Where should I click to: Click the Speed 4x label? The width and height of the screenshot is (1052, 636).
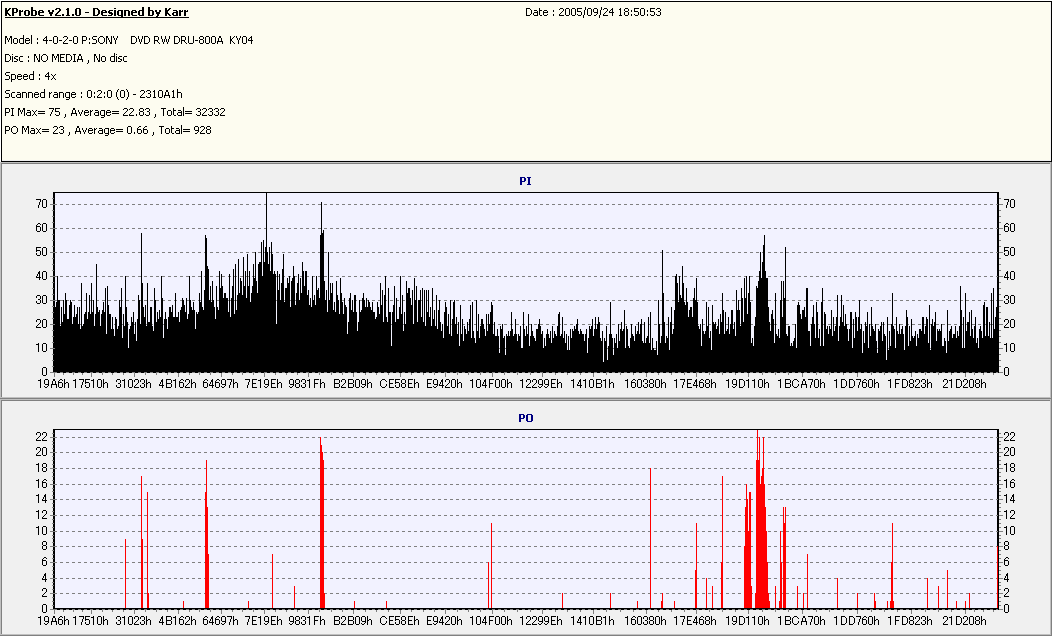(29, 76)
